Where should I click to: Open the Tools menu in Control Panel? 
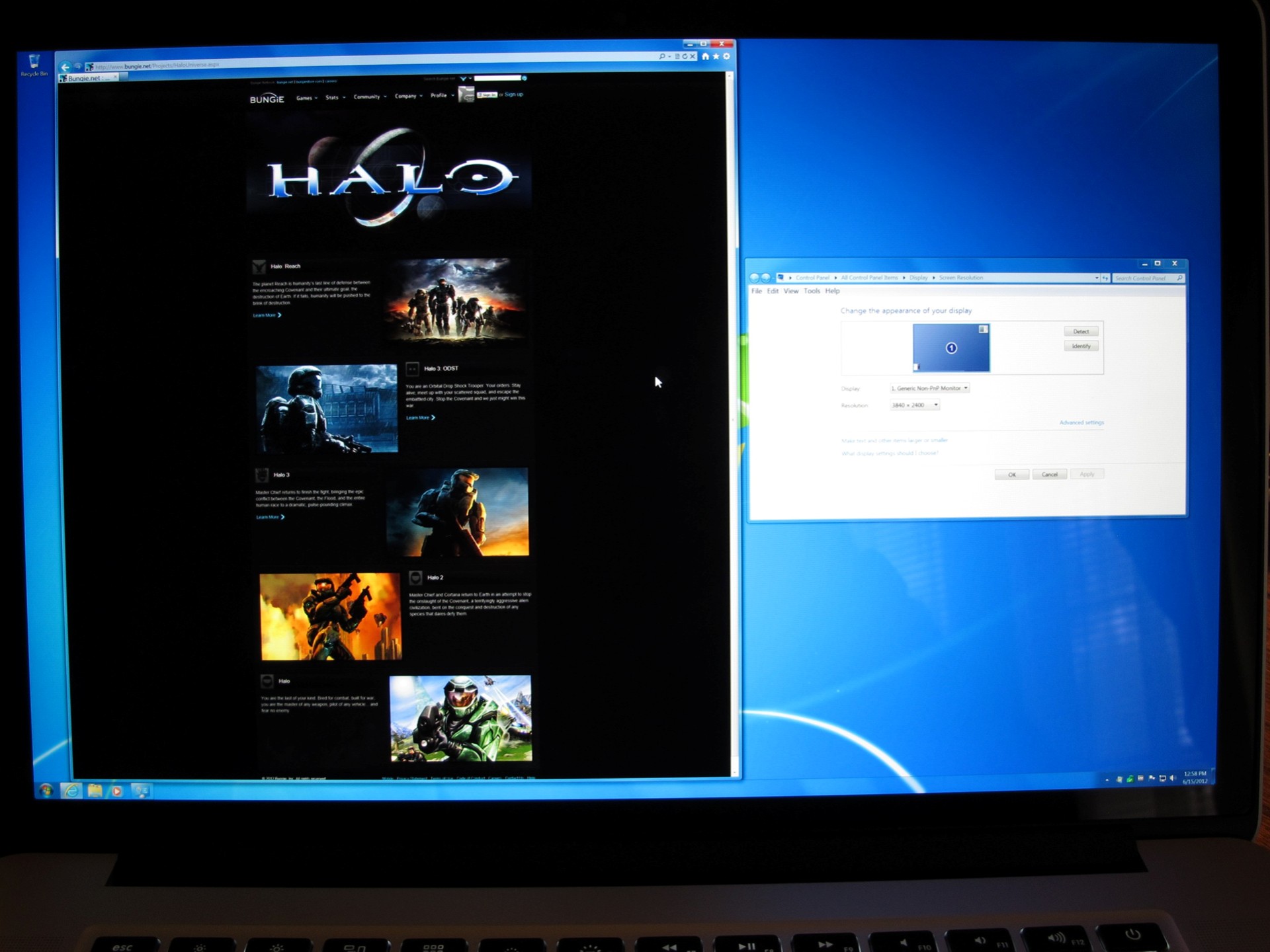coord(812,291)
